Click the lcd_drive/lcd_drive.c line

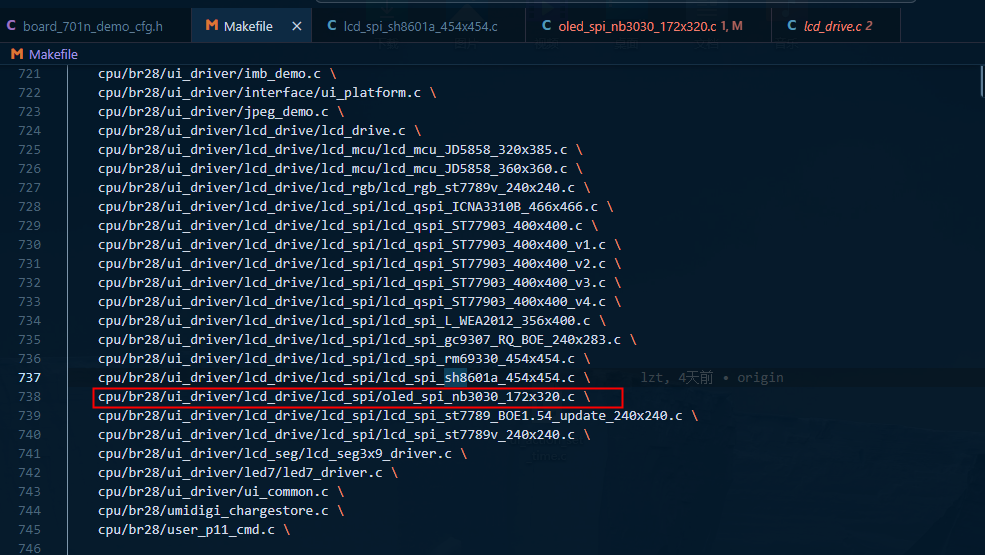click(x=259, y=131)
